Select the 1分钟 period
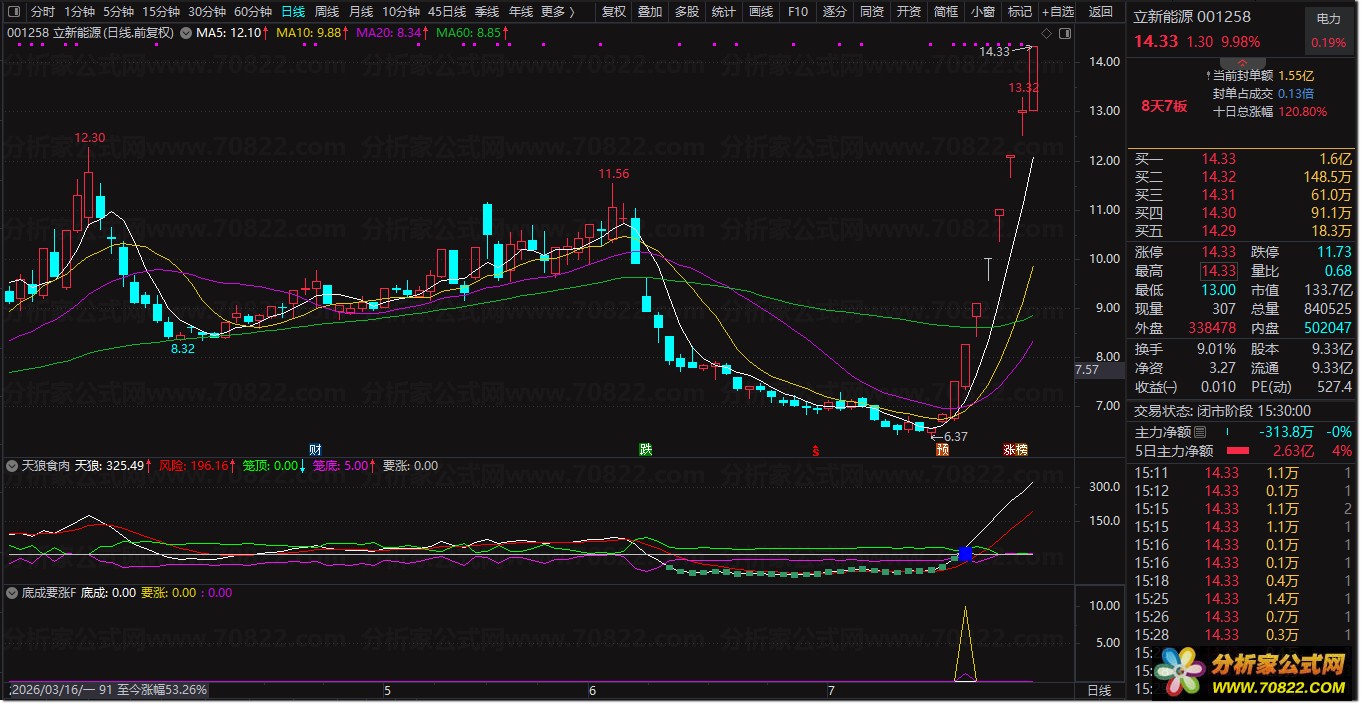 (79, 13)
